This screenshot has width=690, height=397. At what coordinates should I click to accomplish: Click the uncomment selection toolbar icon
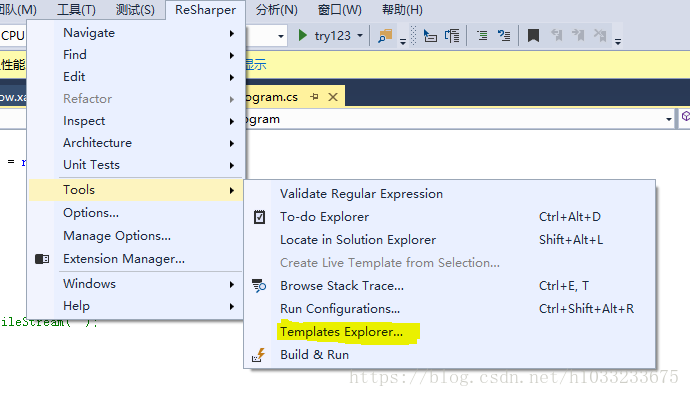pos(504,36)
